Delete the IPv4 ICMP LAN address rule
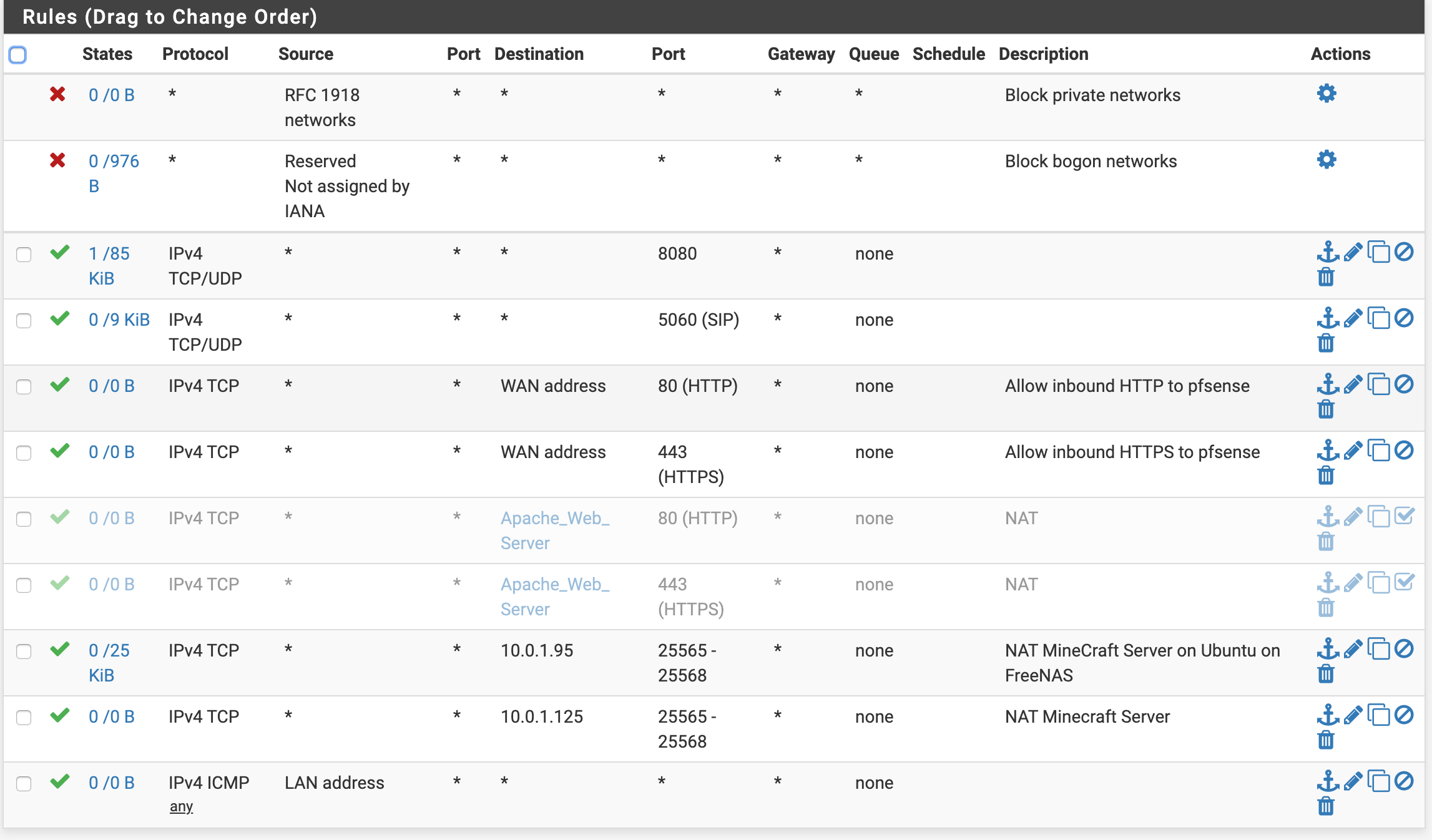Image resolution: width=1432 pixels, height=840 pixels. [1326, 806]
